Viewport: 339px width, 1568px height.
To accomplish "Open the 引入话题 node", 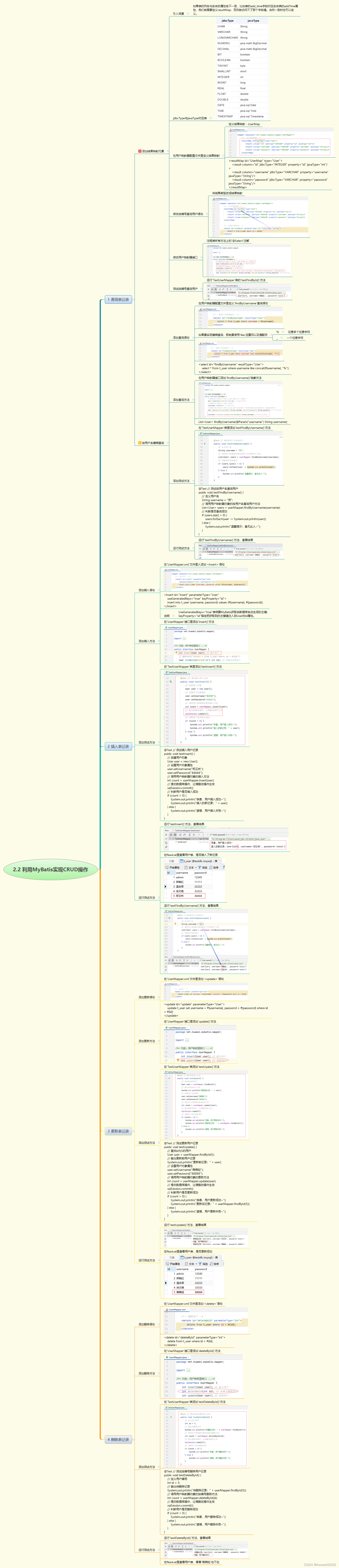I will point(178,13).
